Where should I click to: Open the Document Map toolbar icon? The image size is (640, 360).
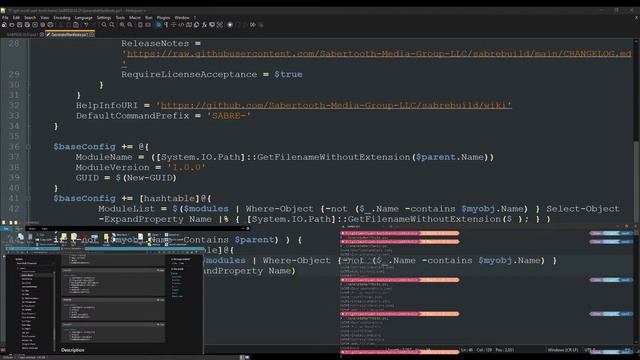click(x=189, y=25)
